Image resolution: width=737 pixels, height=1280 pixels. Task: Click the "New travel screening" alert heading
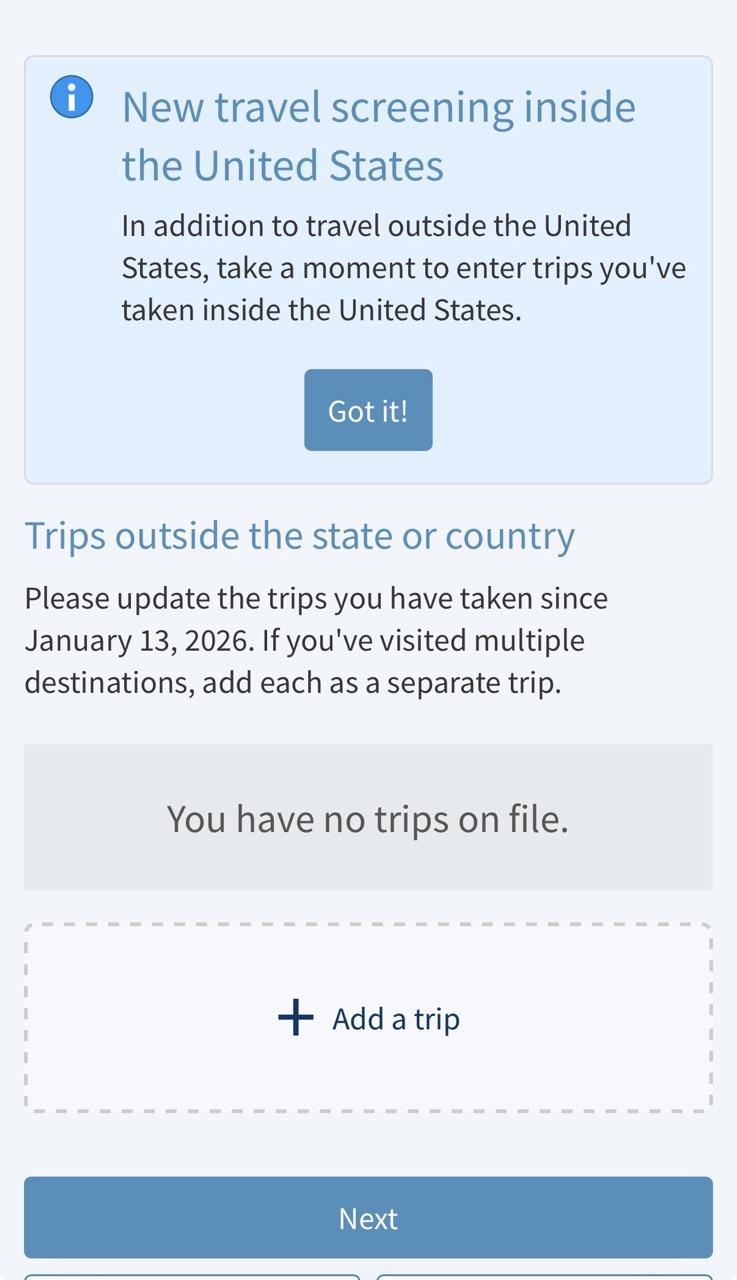click(x=378, y=108)
